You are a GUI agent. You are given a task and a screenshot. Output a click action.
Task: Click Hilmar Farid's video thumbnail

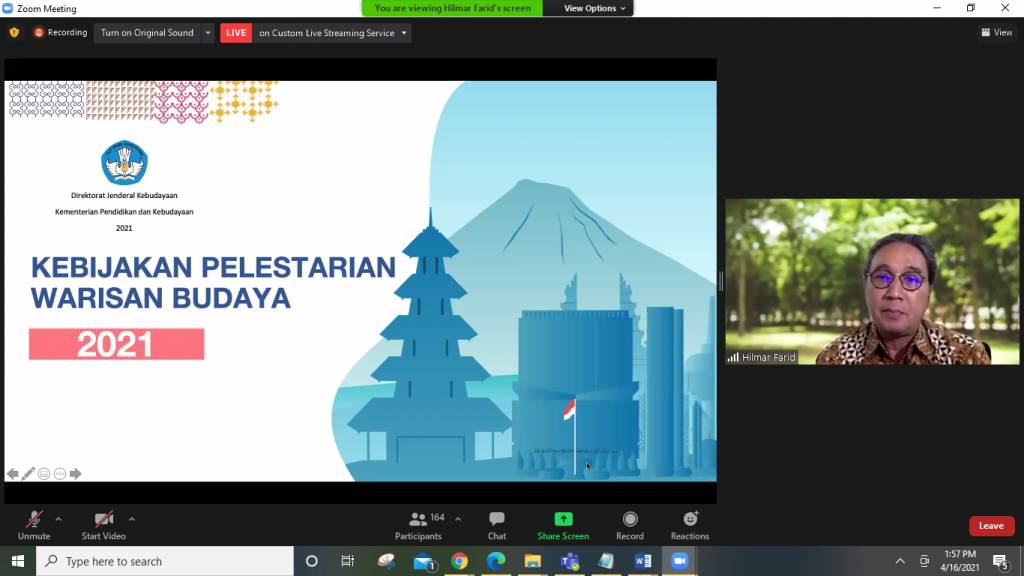click(x=872, y=282)
